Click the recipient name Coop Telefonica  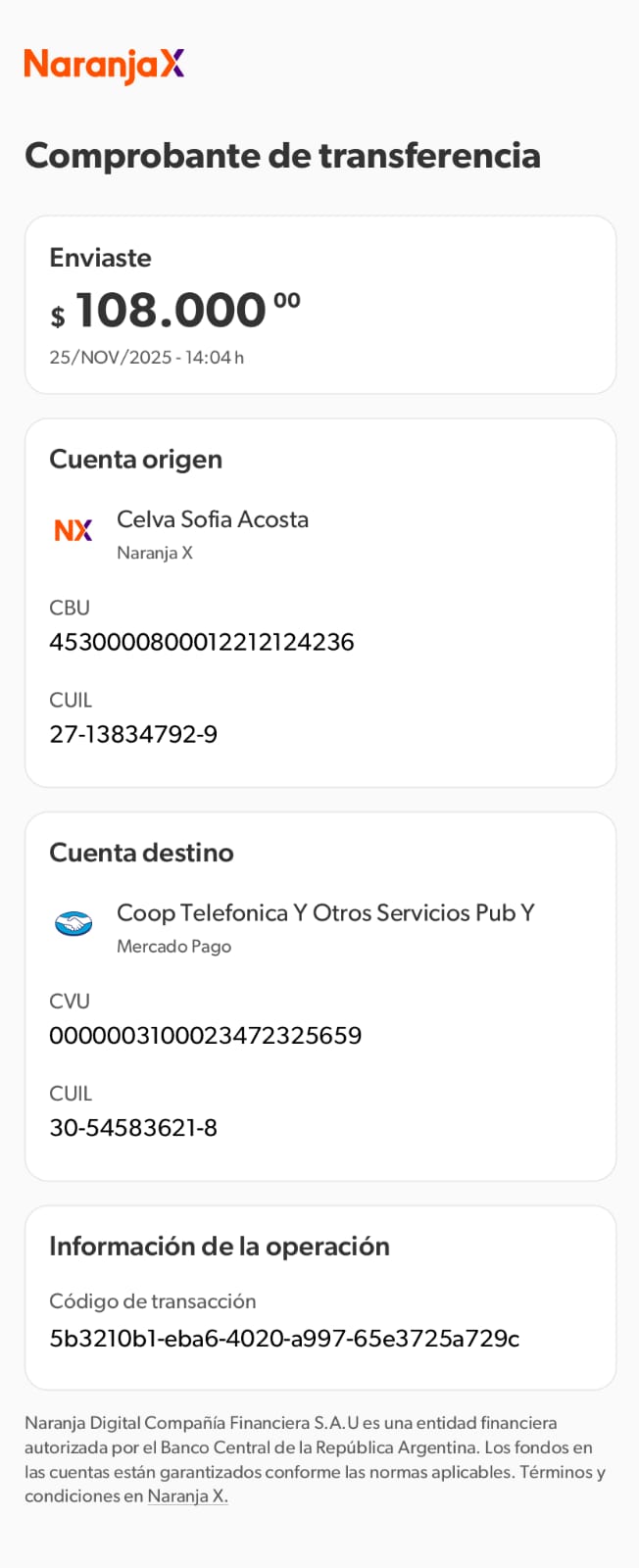click(325, 913)
